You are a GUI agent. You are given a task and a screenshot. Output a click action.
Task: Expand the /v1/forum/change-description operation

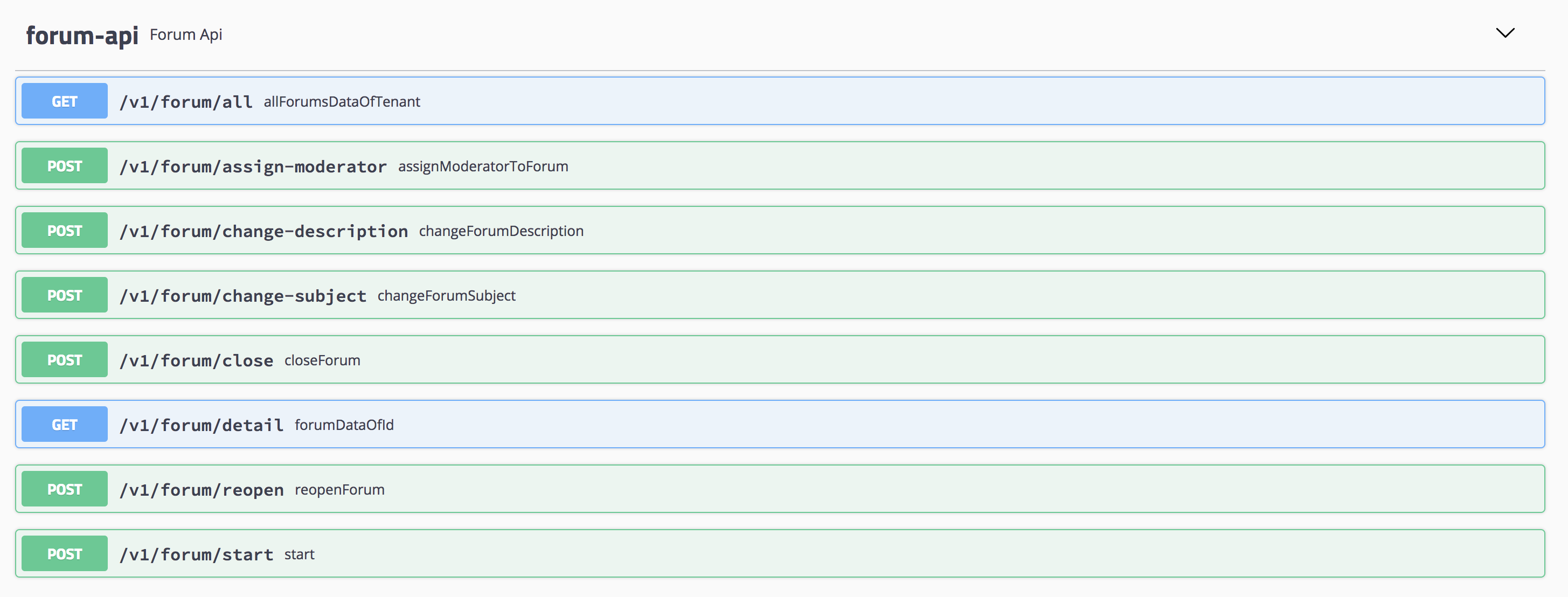(x=263, y=231)
